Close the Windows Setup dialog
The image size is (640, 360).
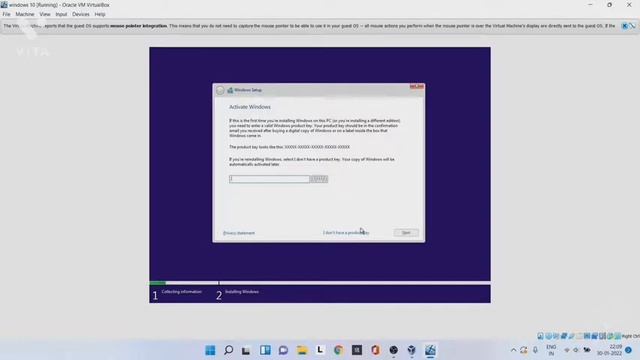tap(417, 87)
